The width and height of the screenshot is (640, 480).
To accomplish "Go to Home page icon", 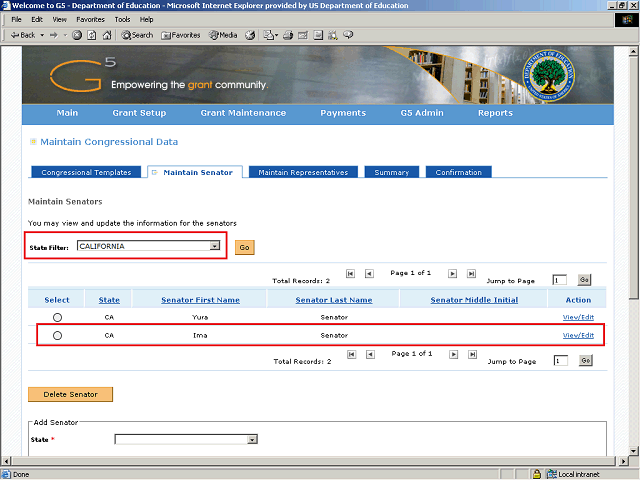I will [107, 35].
